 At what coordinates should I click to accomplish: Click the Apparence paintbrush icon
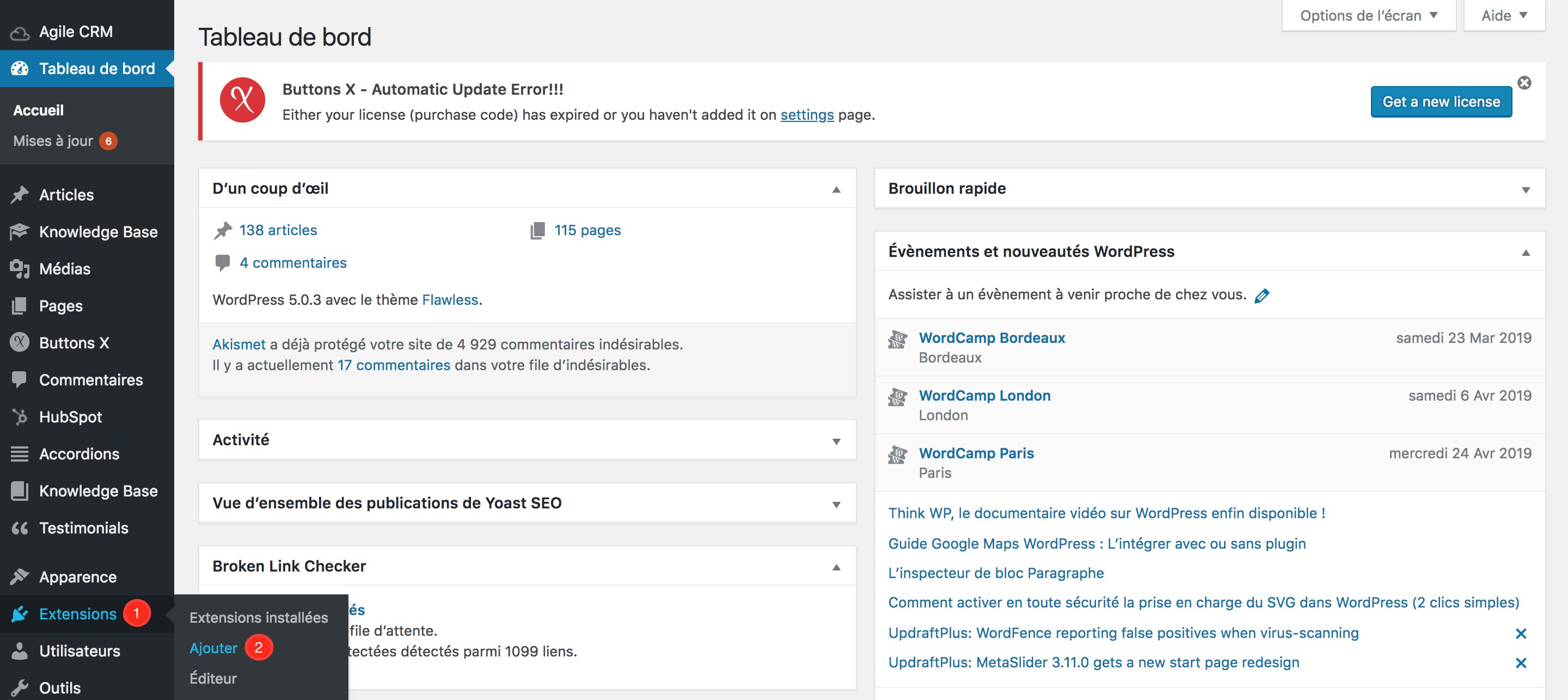point(20,576)
